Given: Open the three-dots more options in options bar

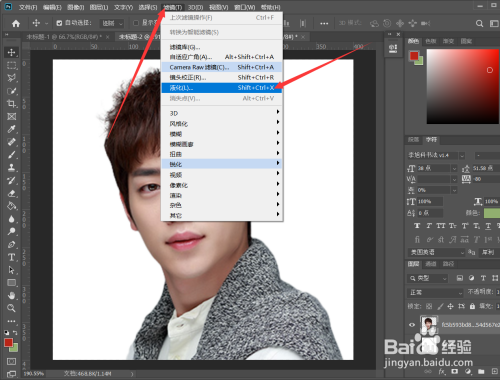Looking at the screenshot, I should point(324,23).
